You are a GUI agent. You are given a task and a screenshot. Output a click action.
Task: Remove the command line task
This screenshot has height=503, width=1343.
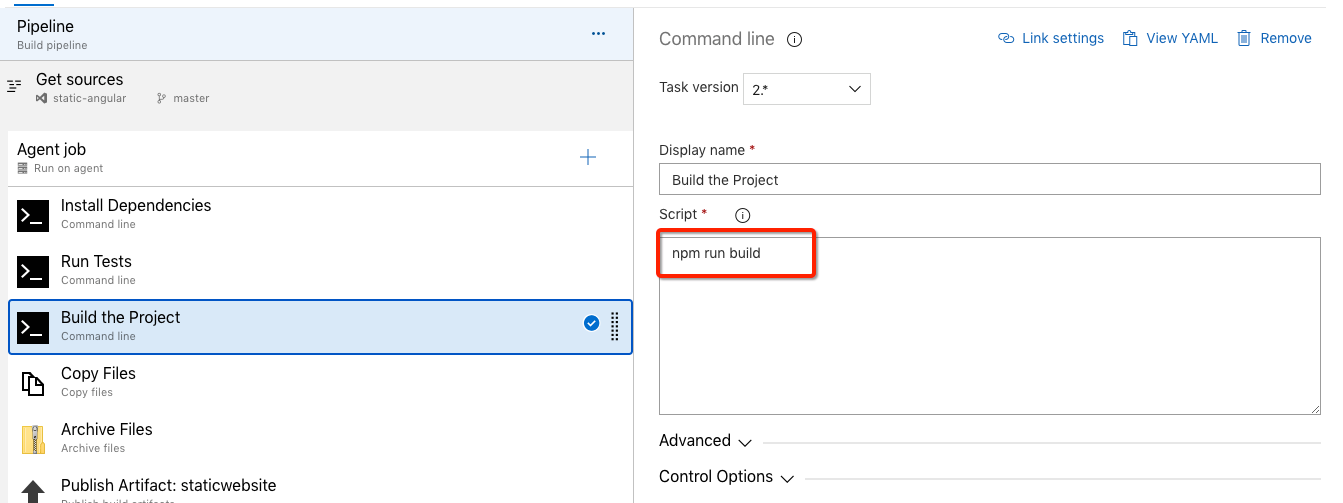1274,39
